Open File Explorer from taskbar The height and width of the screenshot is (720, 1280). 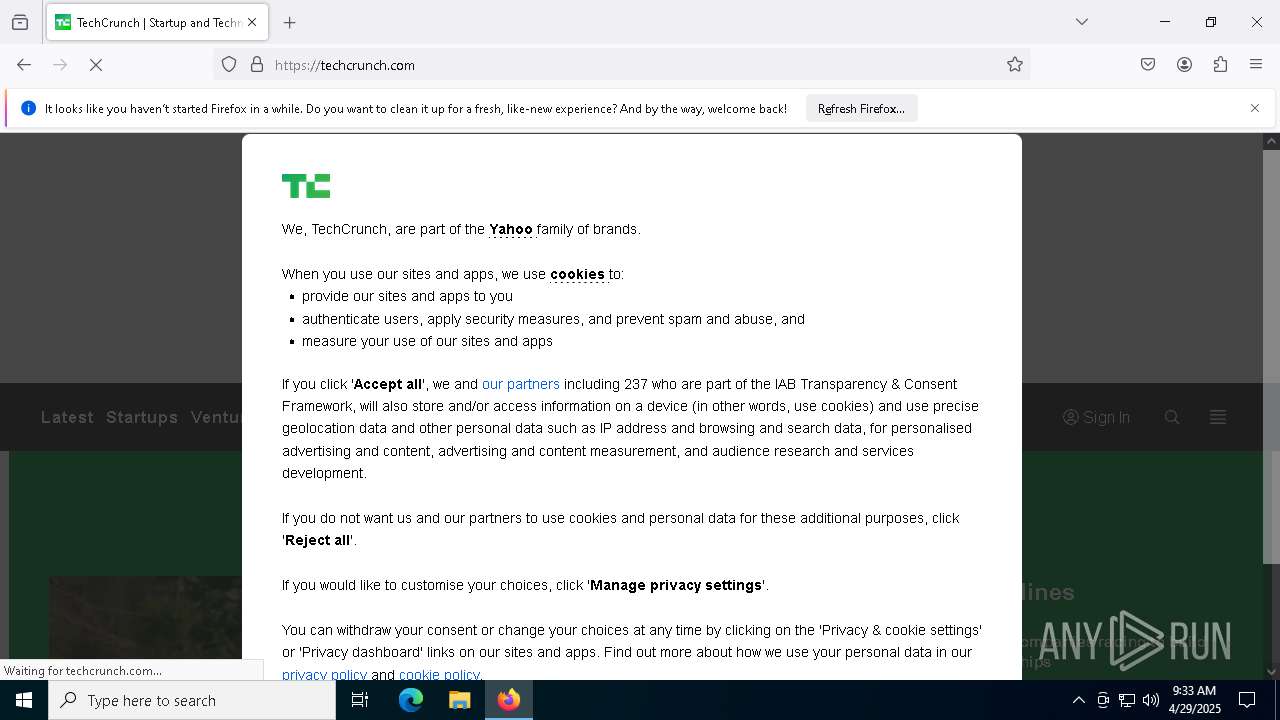click(x=460, y=700)
